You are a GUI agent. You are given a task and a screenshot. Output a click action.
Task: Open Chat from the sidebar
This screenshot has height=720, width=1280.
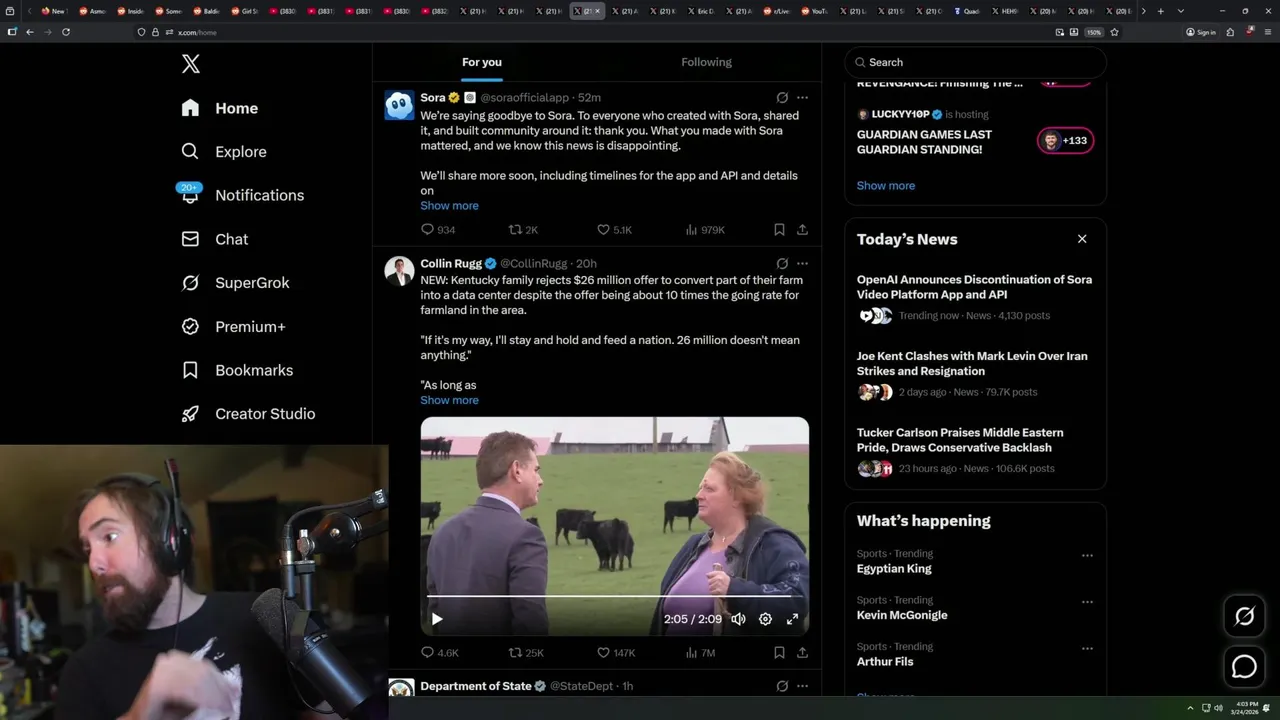pyautogui.click(x=215, y=239)
